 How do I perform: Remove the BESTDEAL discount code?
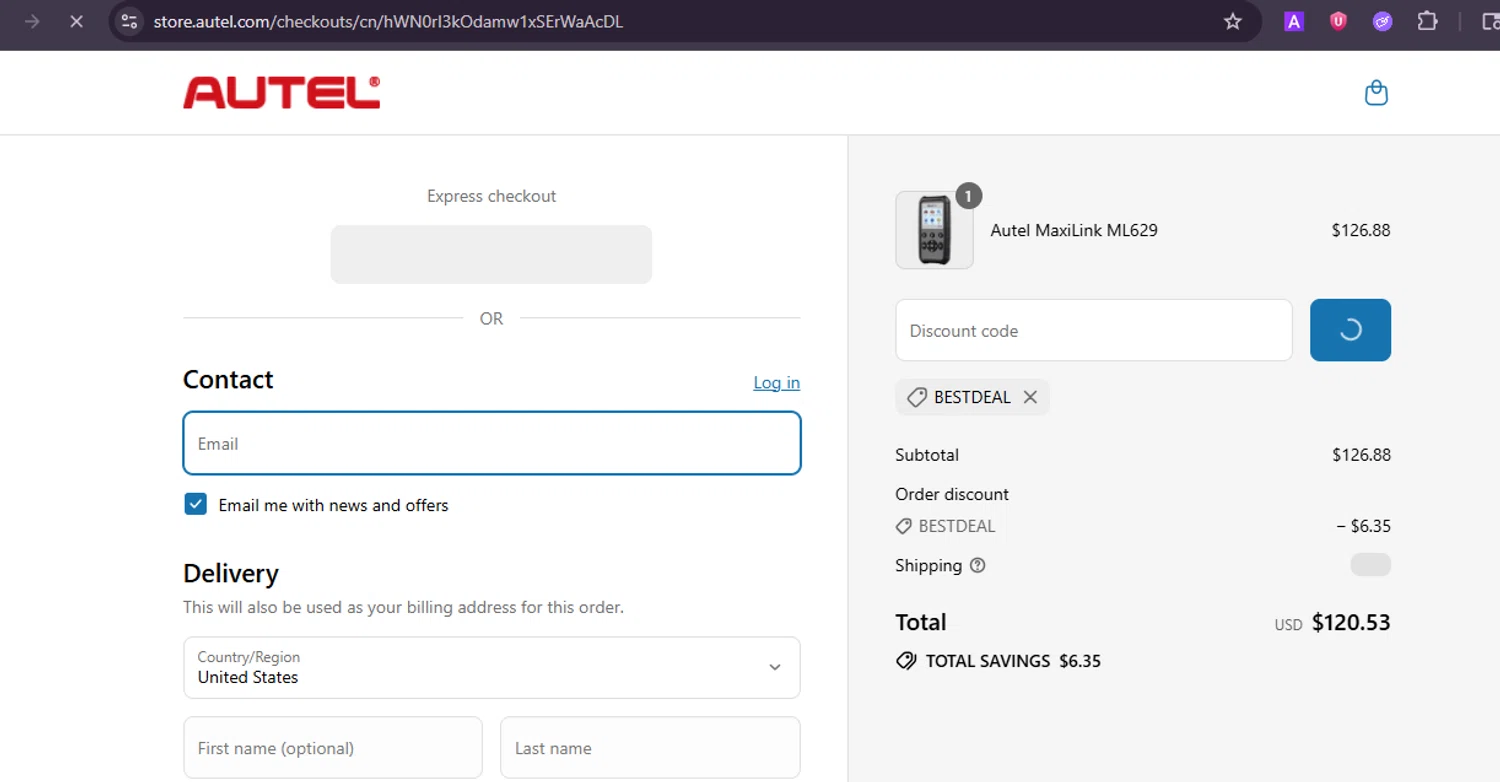point(1030,397)
